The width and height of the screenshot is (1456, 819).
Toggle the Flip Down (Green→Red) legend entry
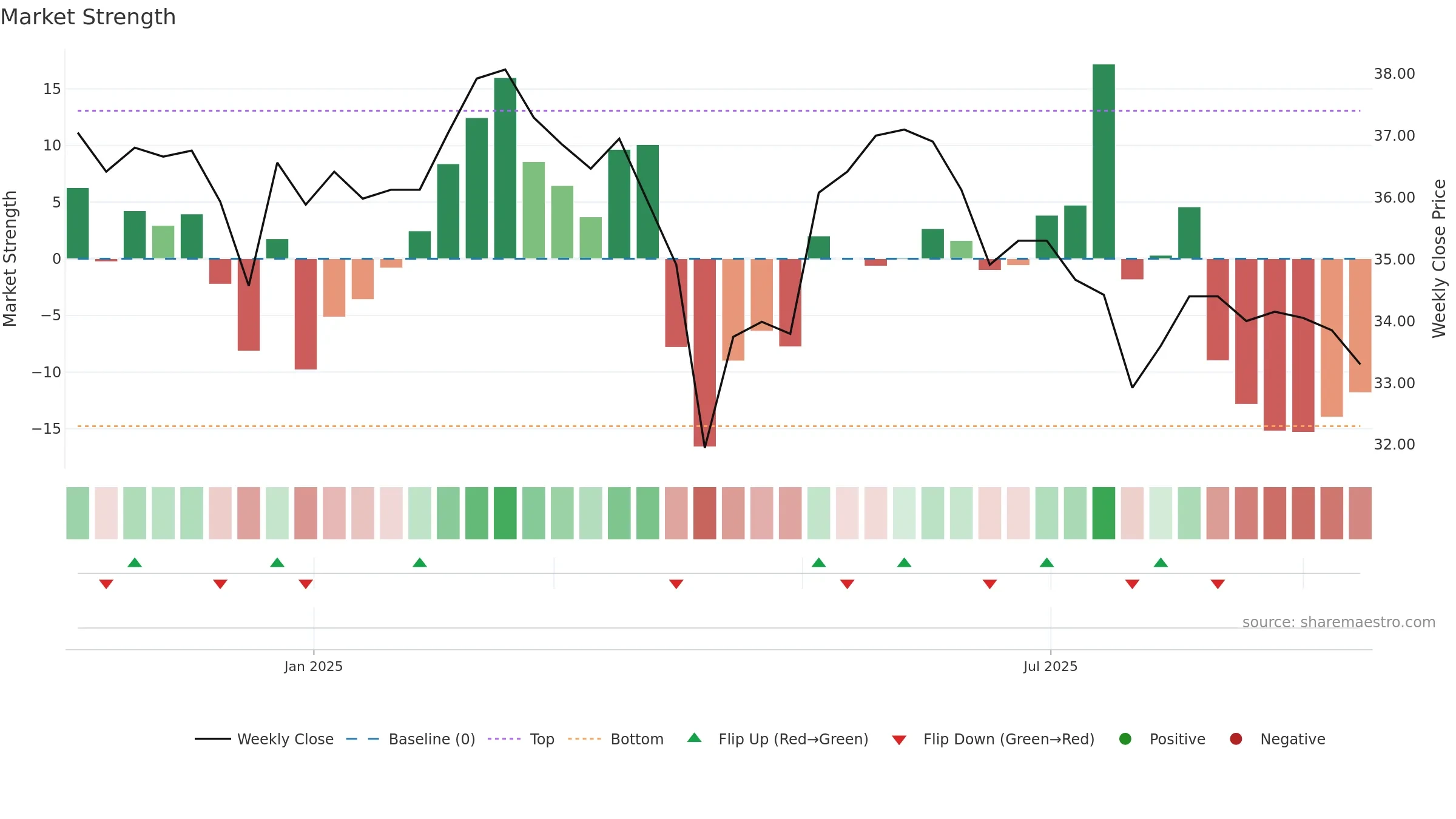click(993, 739)
